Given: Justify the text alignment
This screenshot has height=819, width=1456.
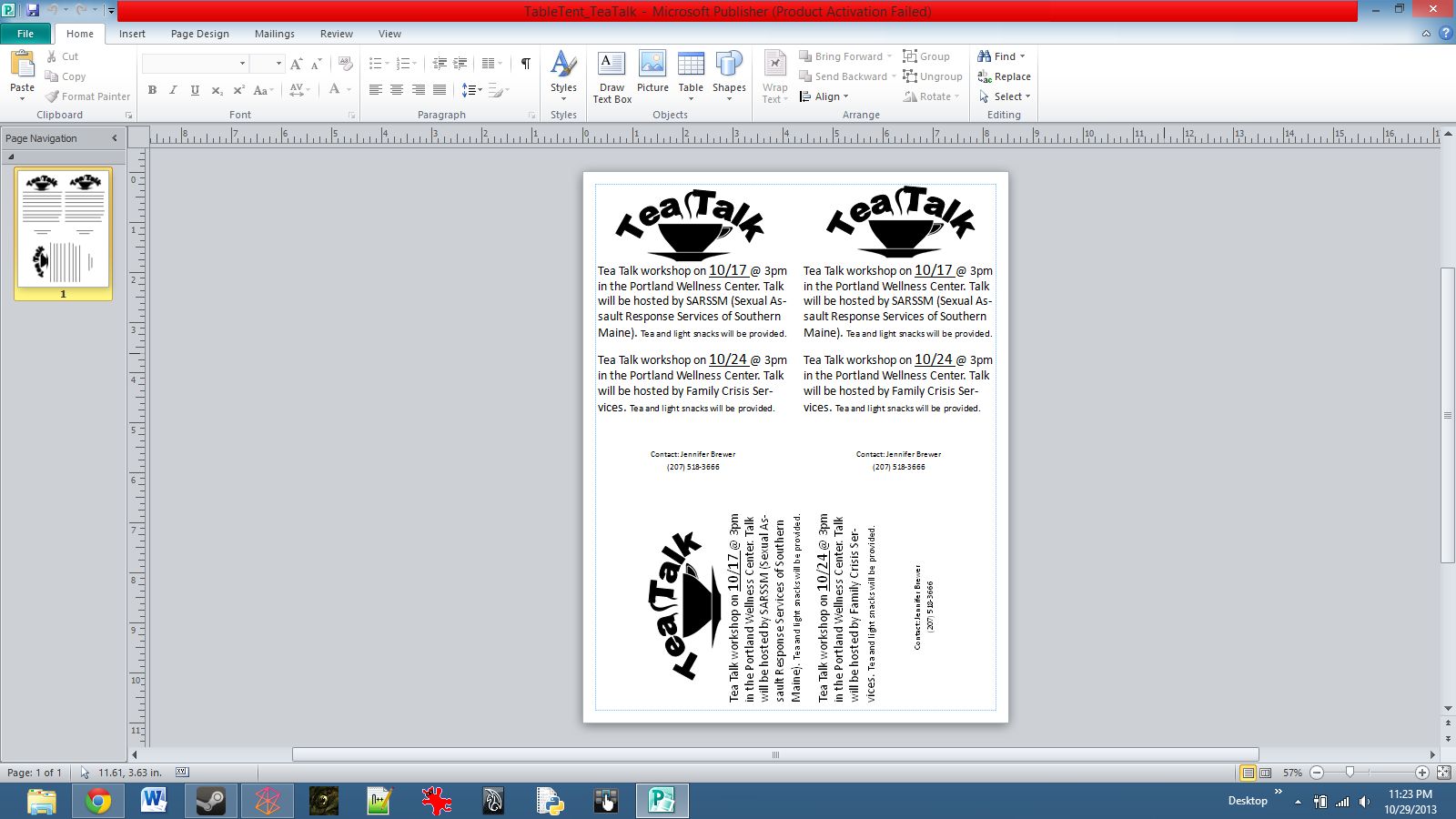Looking at the screenshot, I should (440, 90).
